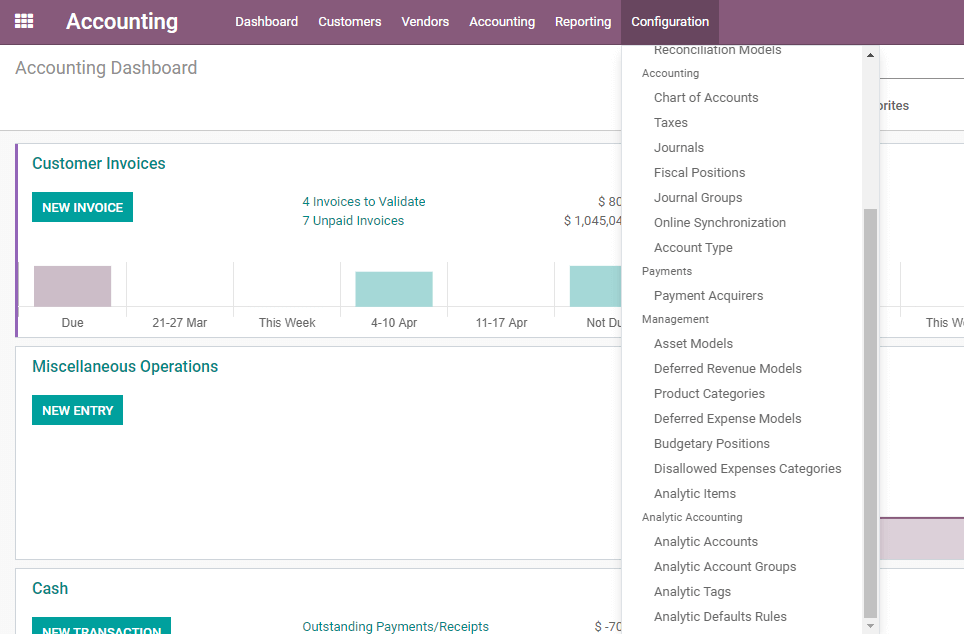The image size is (964, 634).
Task: Open Journals configuration
Action: point(679,148)
